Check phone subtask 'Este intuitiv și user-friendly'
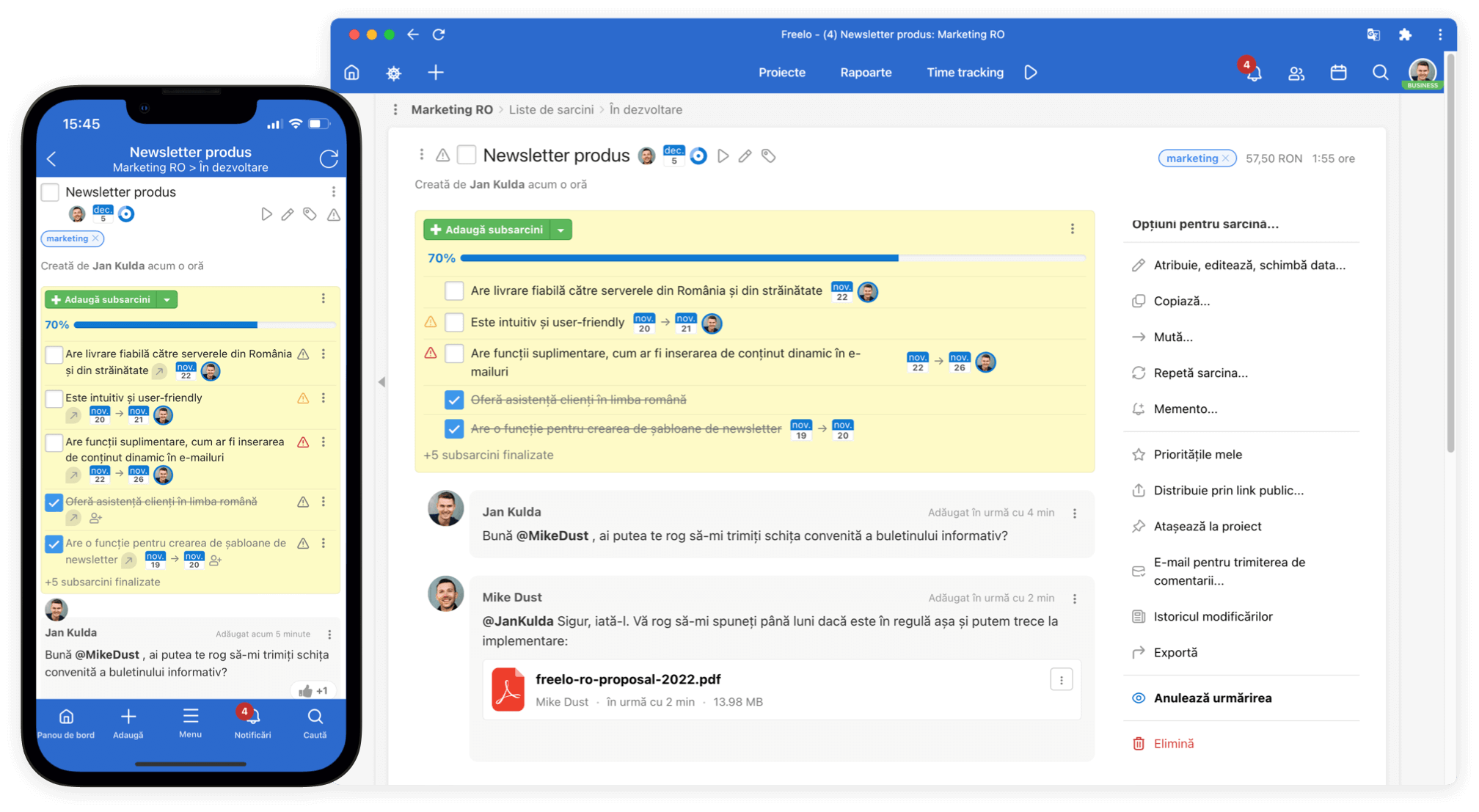The height and width of the screenshot is (812, 1479). pyautogui.click(x=54, y=398)
